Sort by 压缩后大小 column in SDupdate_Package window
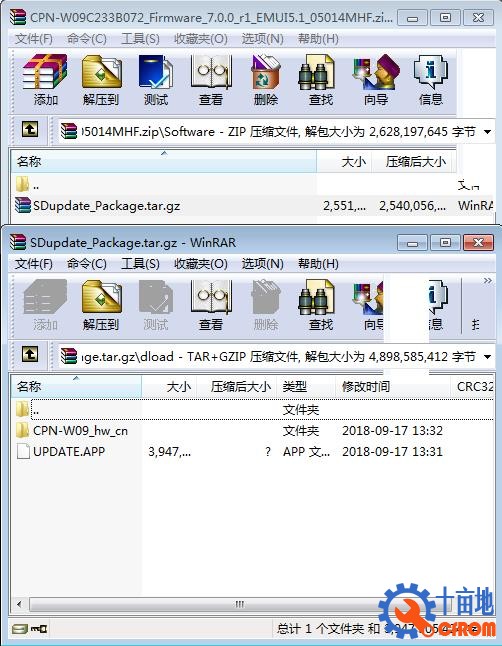This screenshot has width=502, height=646. (x=237, y=386)
